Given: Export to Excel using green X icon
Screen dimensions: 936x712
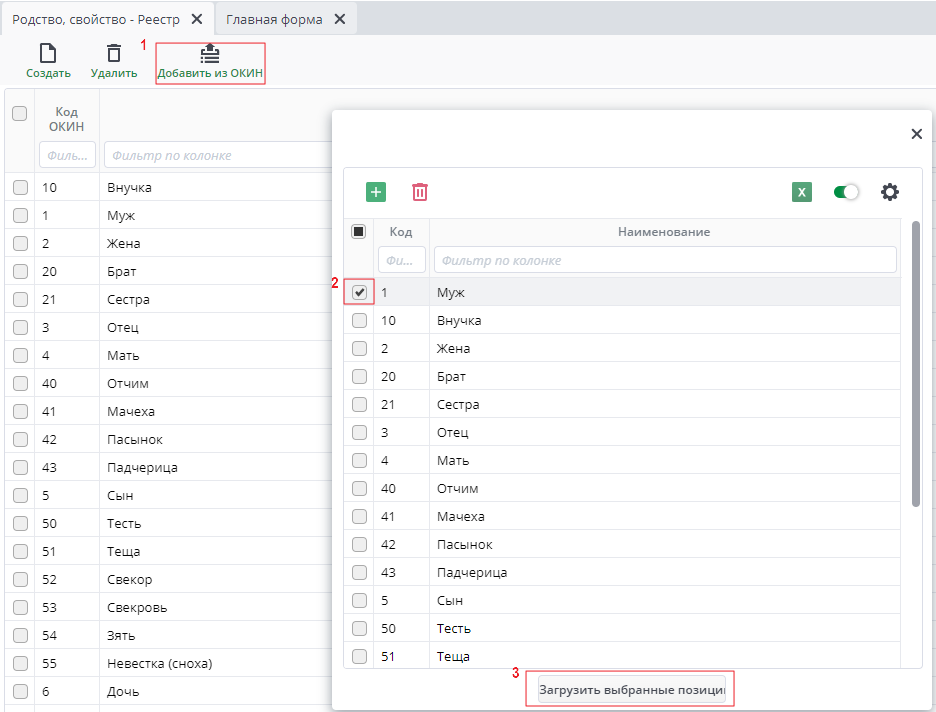Looking at the screenshot, I should tap(802, 192).
